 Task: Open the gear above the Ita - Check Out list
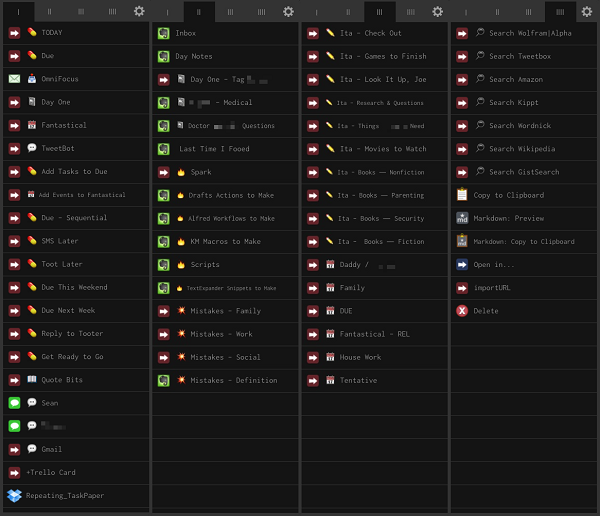coord(438,11)
